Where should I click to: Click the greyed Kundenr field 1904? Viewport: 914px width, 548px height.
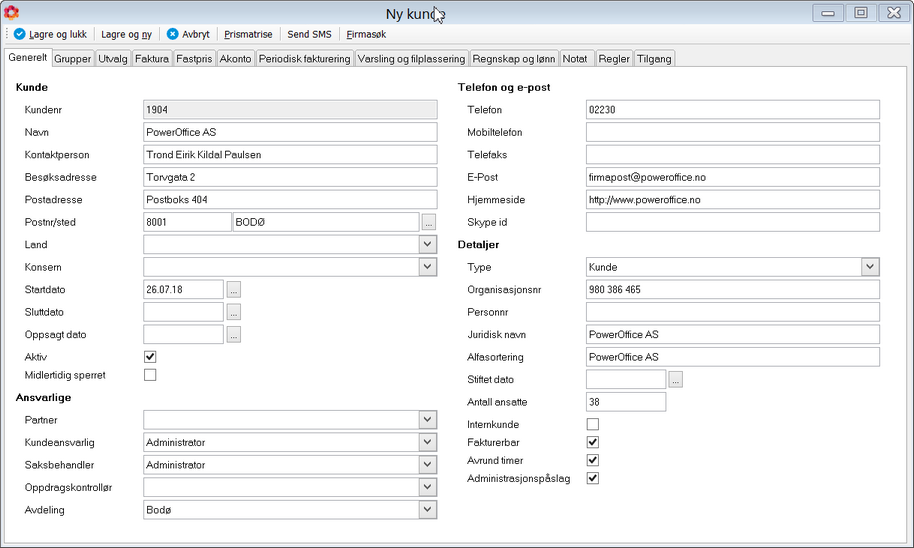pyautogui.click(x=290, y=110)
